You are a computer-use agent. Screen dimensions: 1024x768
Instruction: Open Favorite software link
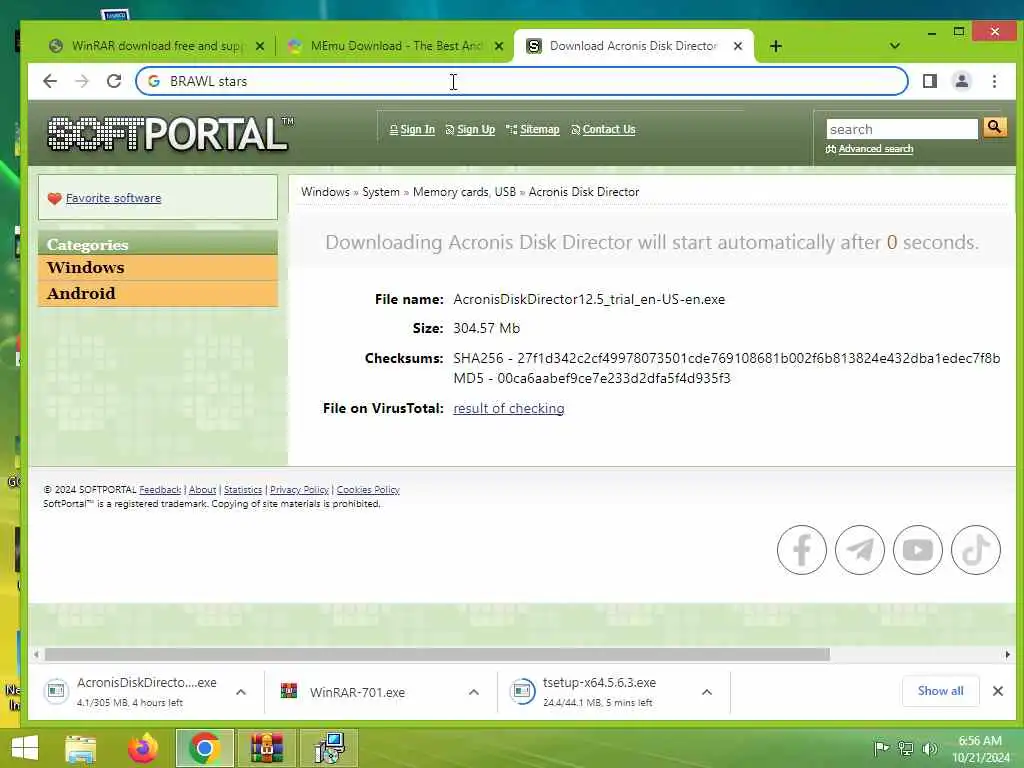[114, 198]
